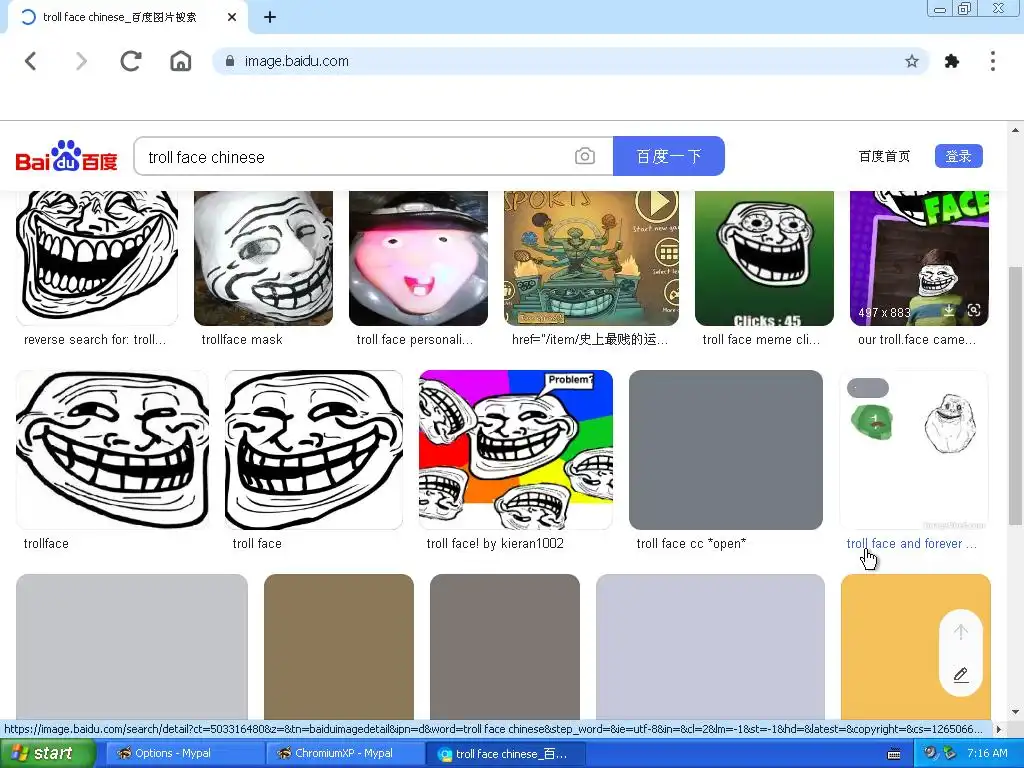Screen dimensions: 1024x768
Task: Click the Baidu logo
Action: [66, 157]
